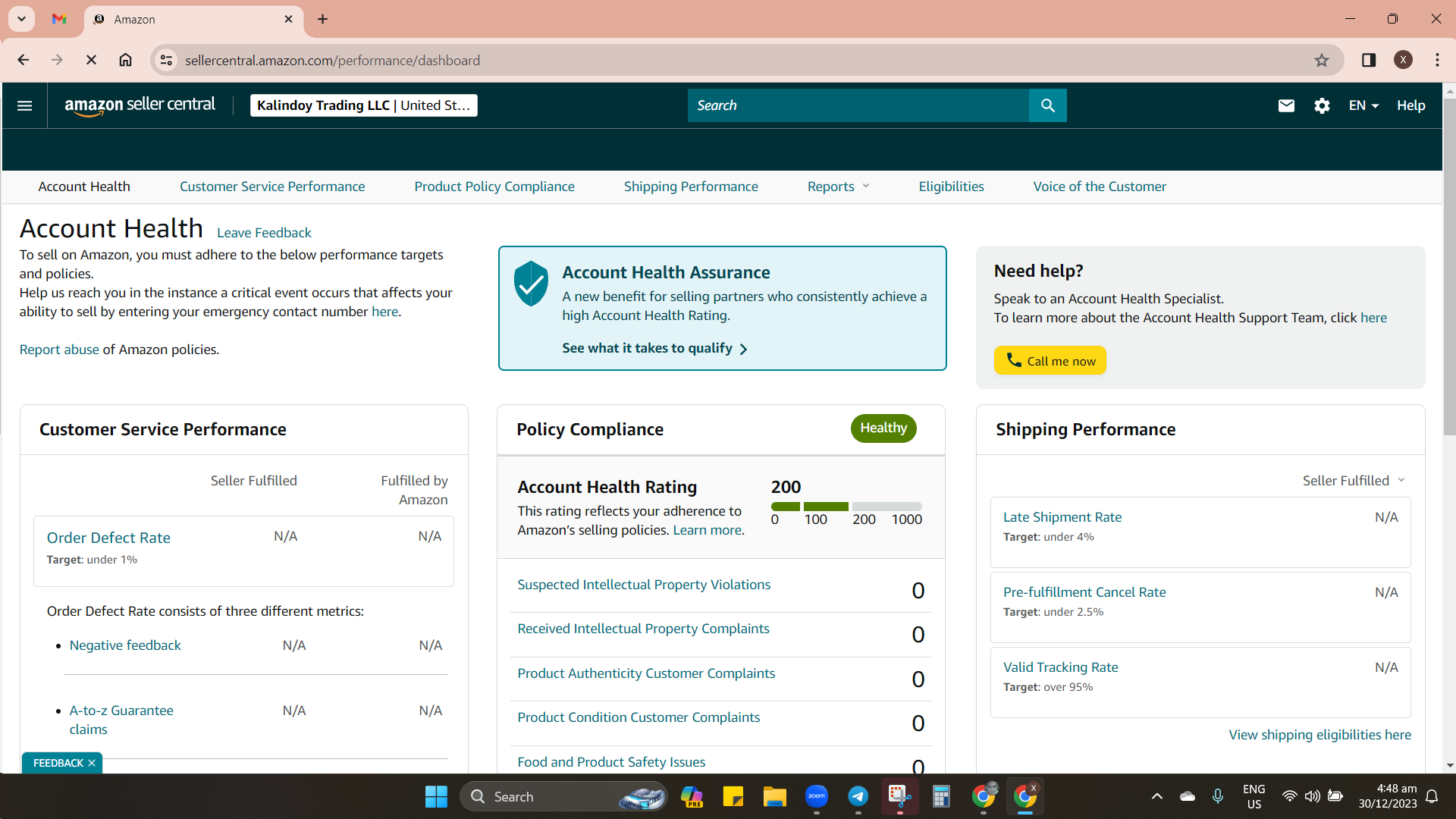This screenshot has width=1456, height=819.
Task: Open the Chrome three-dot menu
Action: (x=1437, y=60)
